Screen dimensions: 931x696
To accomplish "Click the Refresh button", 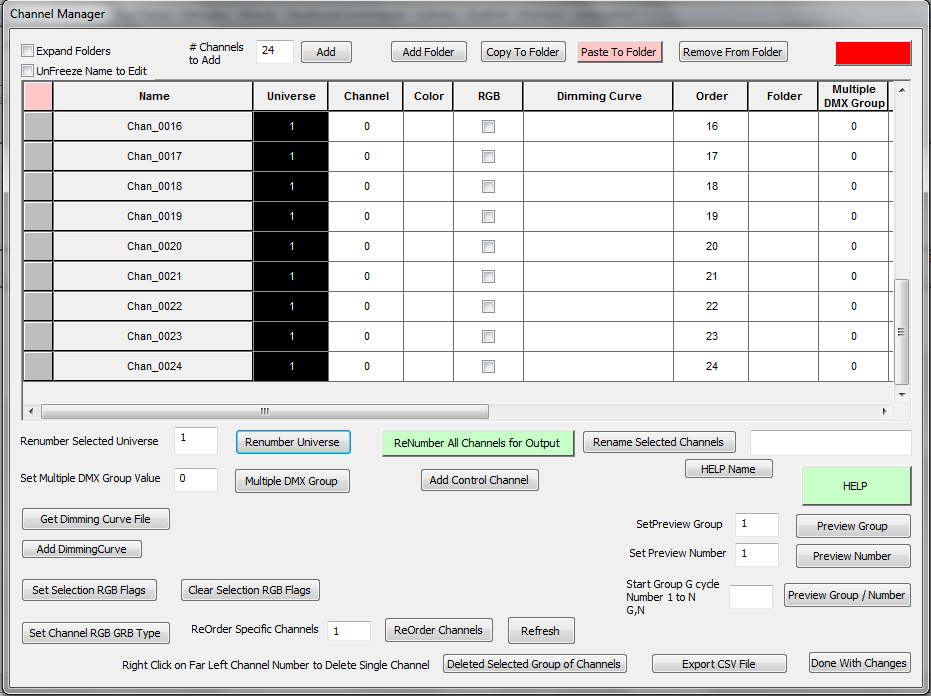I will coord(541,631).
